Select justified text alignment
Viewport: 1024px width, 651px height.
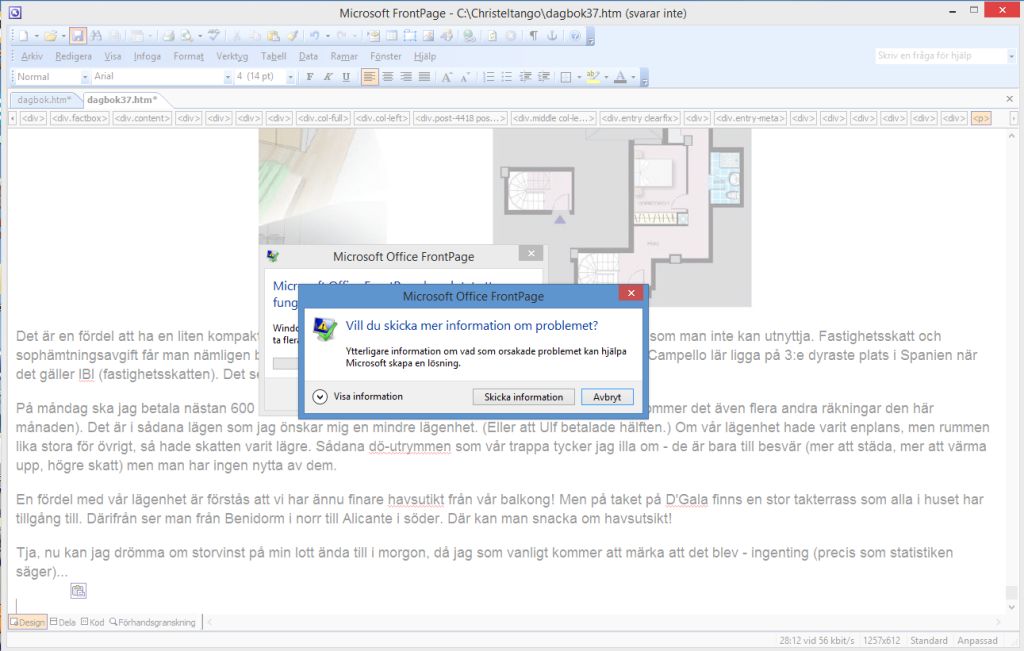(x=424, y=76)
